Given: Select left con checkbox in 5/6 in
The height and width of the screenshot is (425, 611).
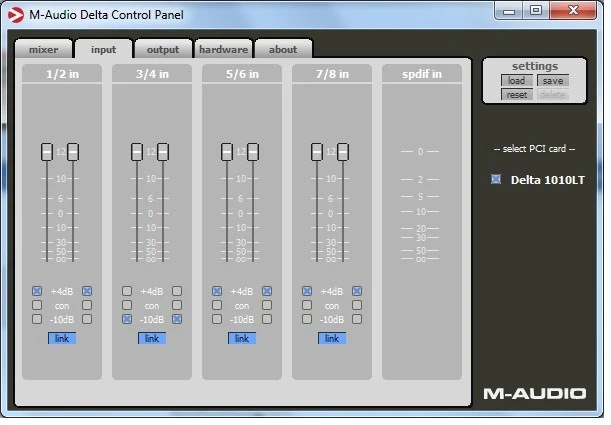Looking at the screenshot, I should point(217,305).
